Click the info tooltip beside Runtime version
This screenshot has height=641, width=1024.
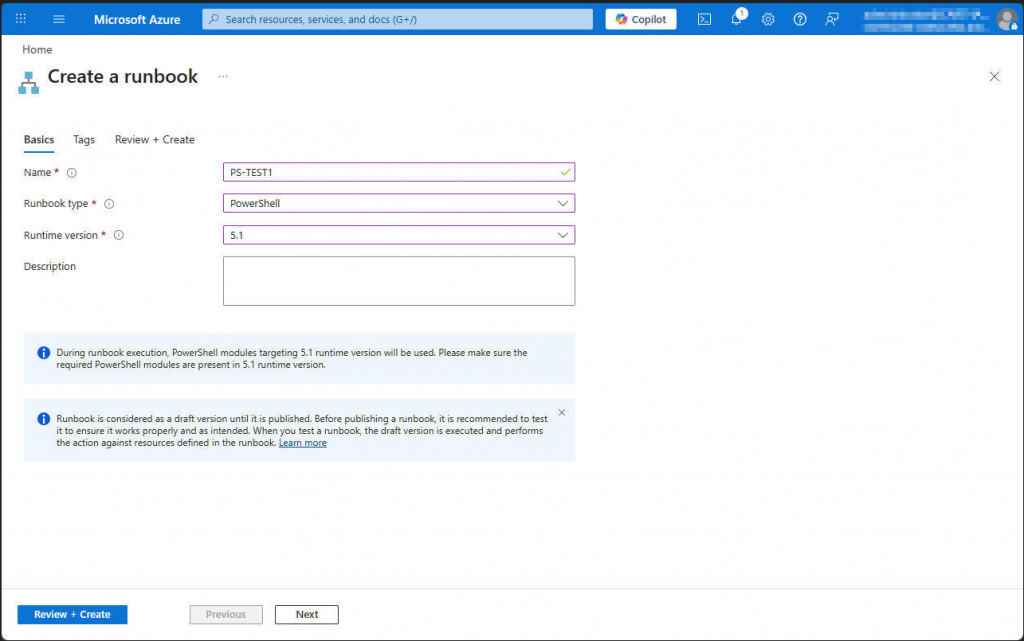pos(118,235)
